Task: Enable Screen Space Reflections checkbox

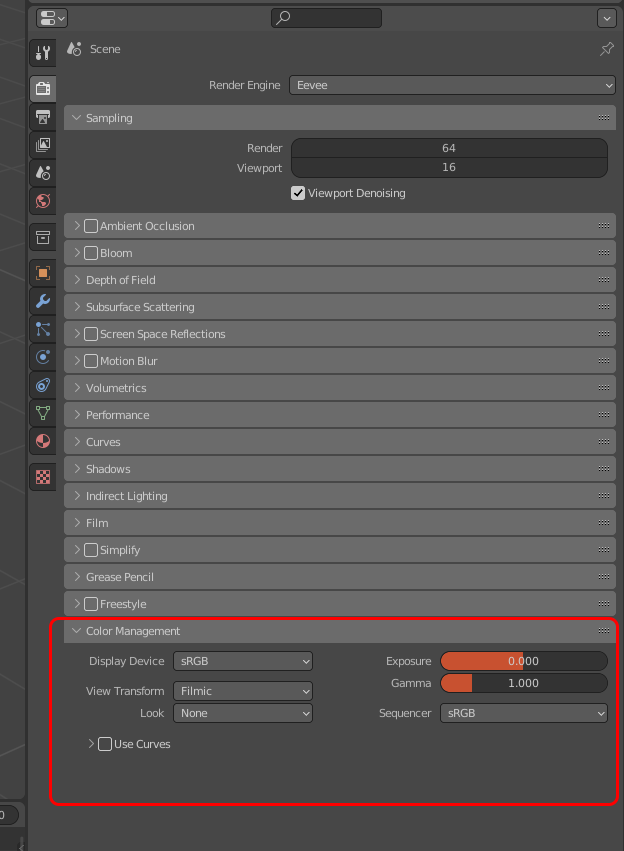Action: [91, 334]
